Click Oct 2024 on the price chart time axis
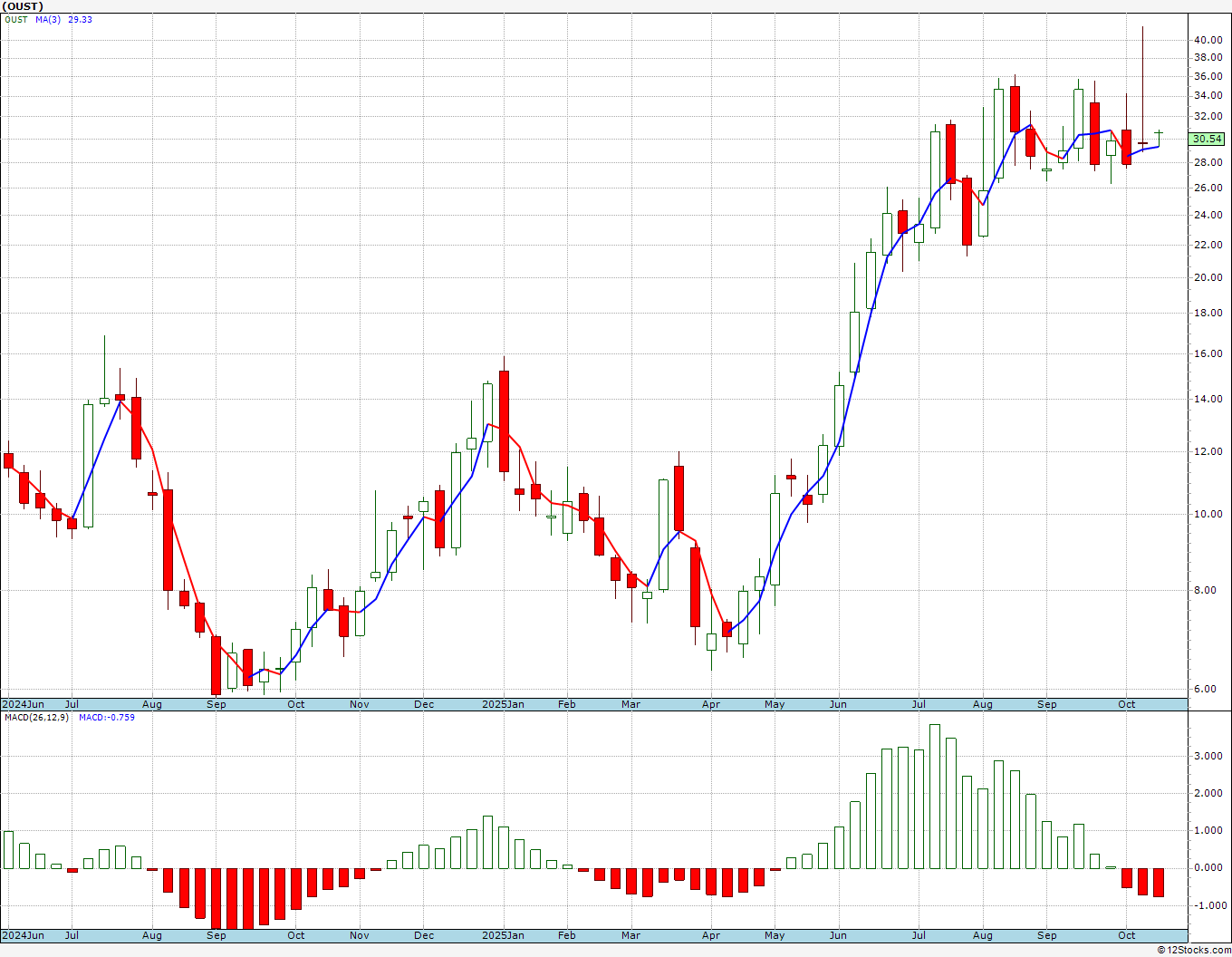The image size is (1232, 957). coord(296,704)
